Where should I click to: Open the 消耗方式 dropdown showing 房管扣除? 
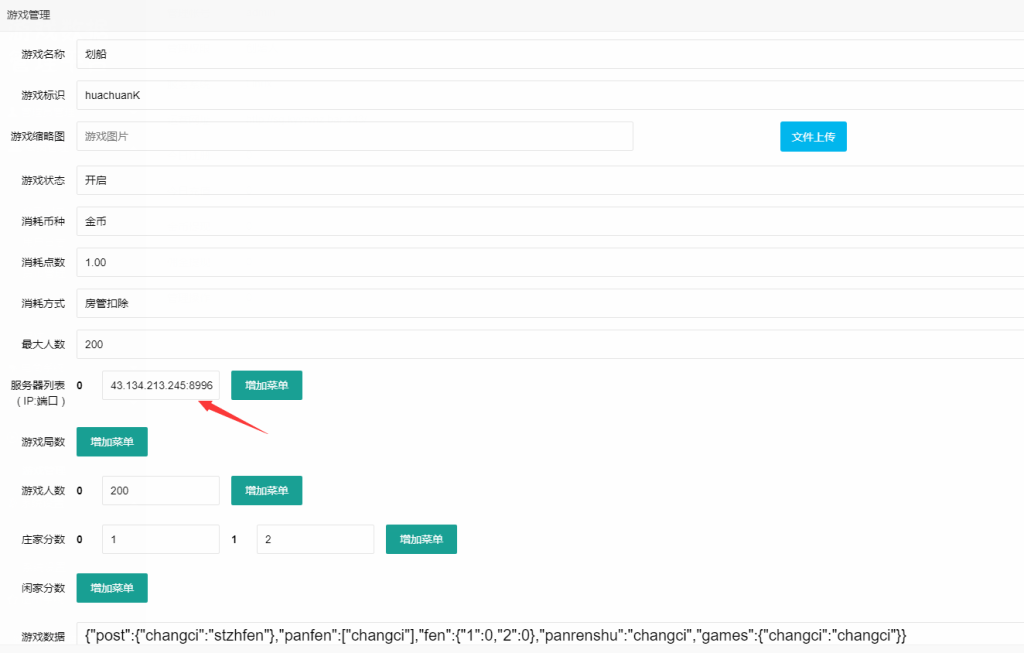click(x=548, y=303)
